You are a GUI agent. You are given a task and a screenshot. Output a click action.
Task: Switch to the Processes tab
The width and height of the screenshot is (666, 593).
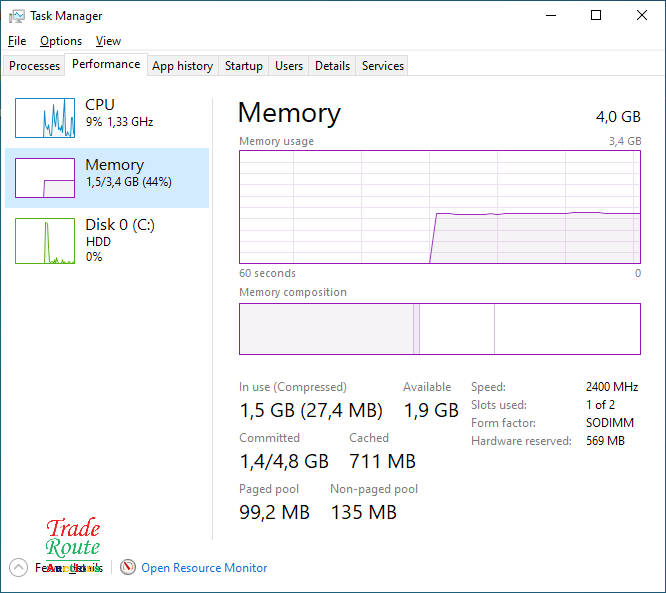(x=35, y=66)
